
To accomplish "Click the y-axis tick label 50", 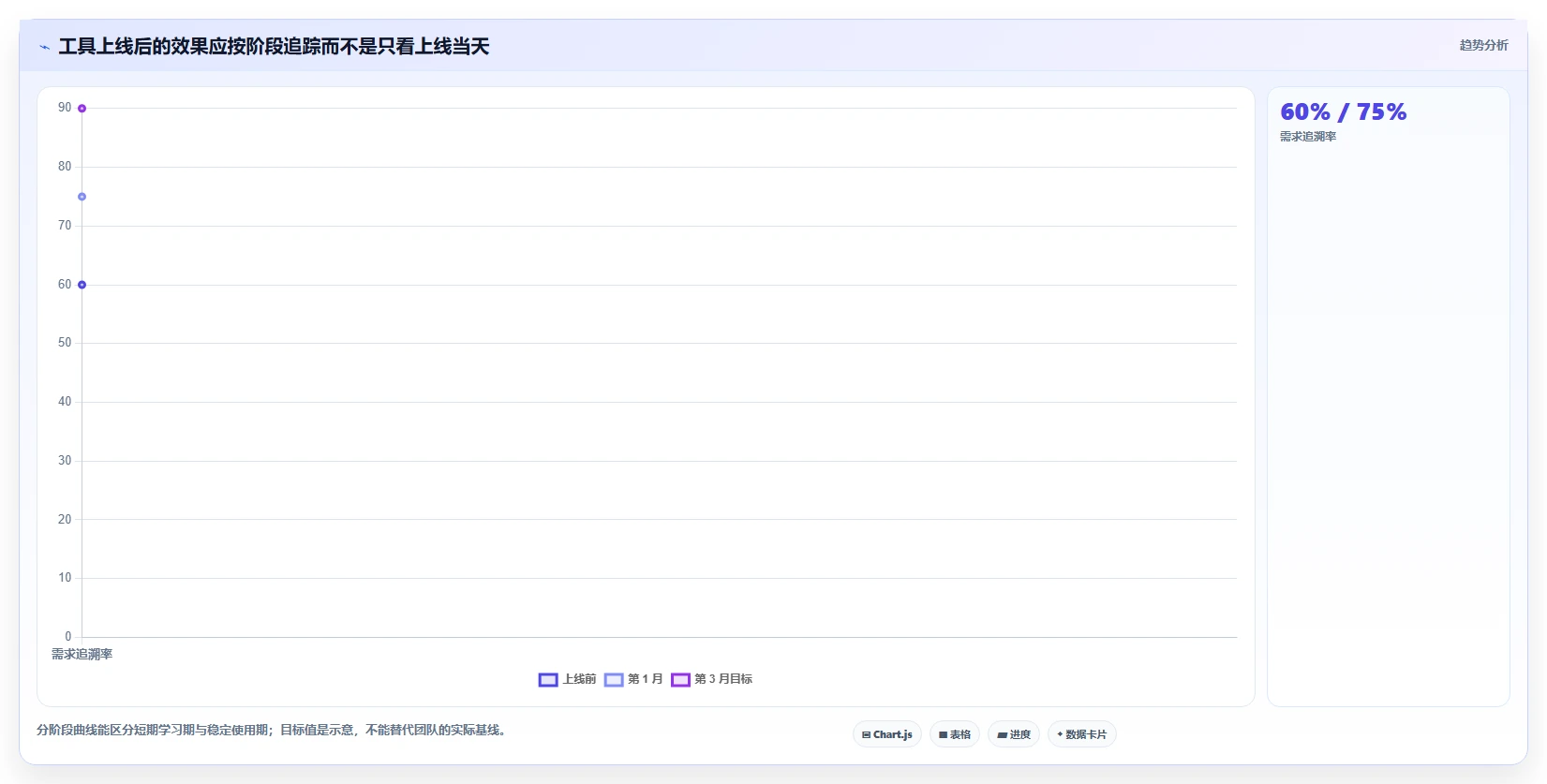I will [x=65, y=343].
